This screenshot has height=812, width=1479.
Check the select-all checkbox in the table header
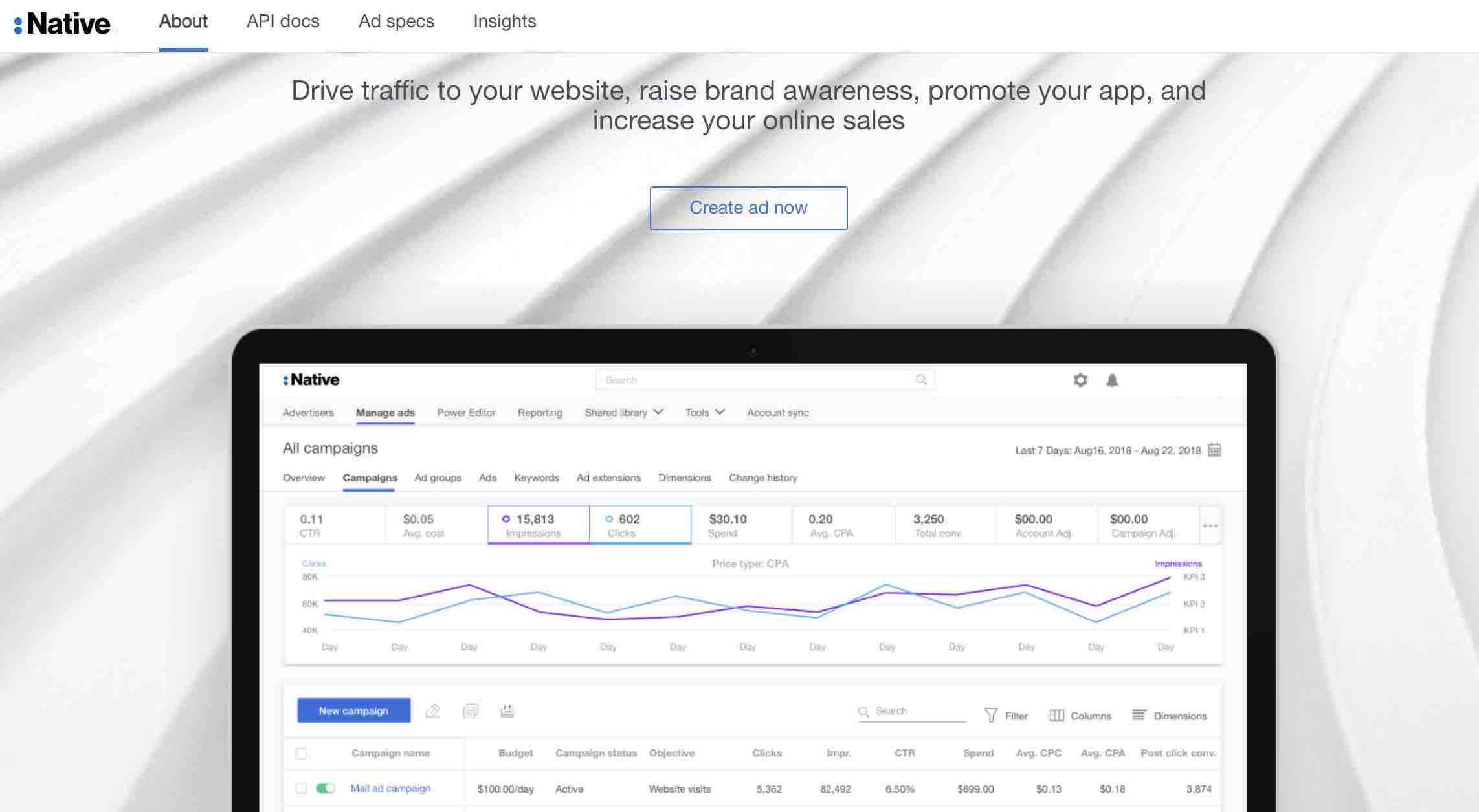(x=302, y=753)
